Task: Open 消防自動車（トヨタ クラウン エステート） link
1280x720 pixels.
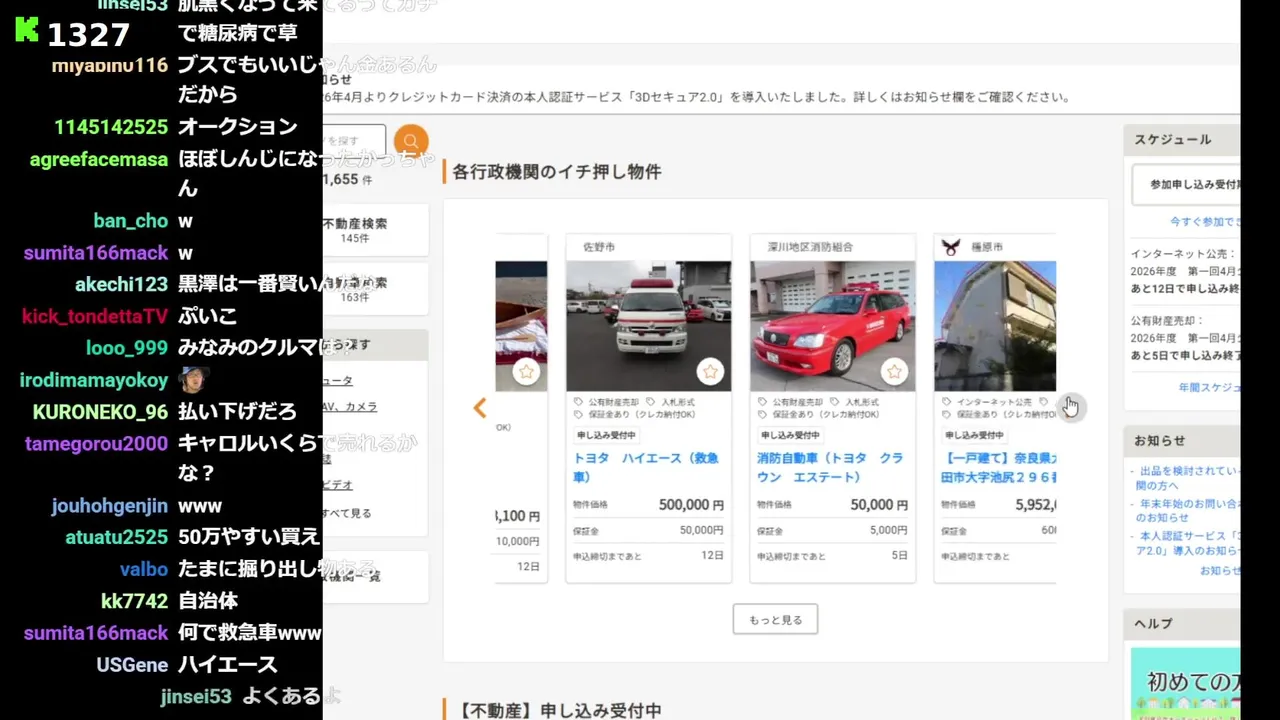Action: [830, 467]
